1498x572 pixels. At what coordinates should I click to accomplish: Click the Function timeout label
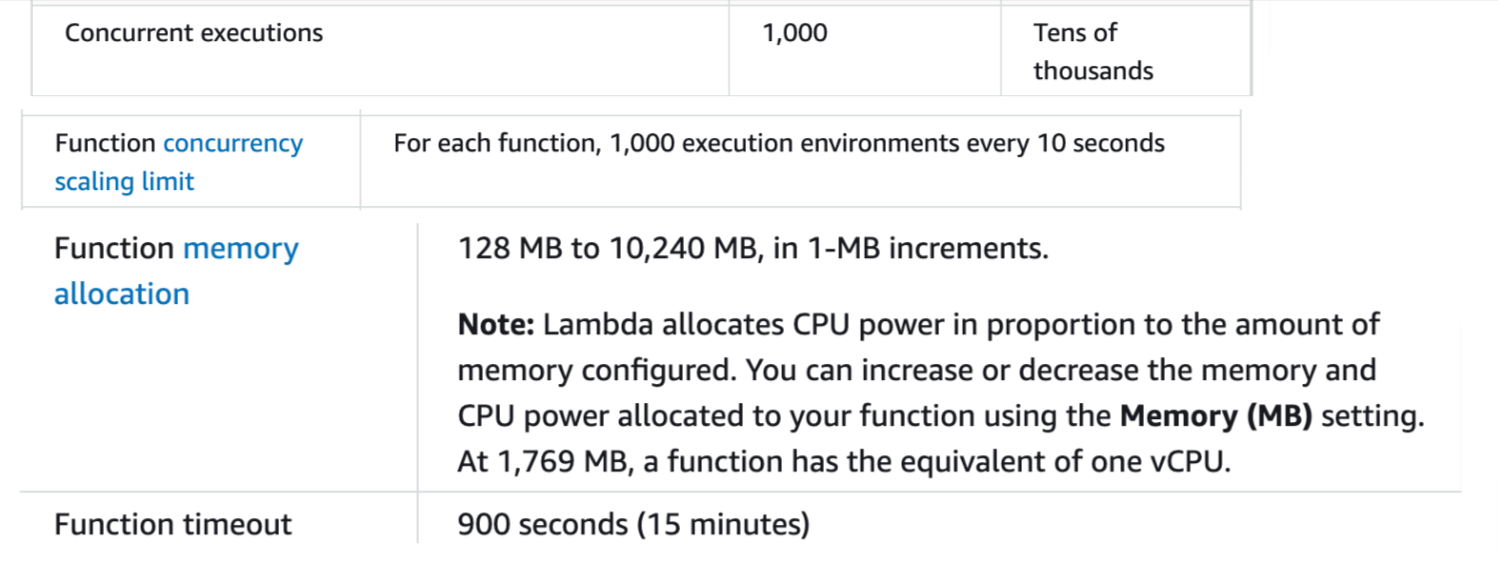click(x=173, y=524)
